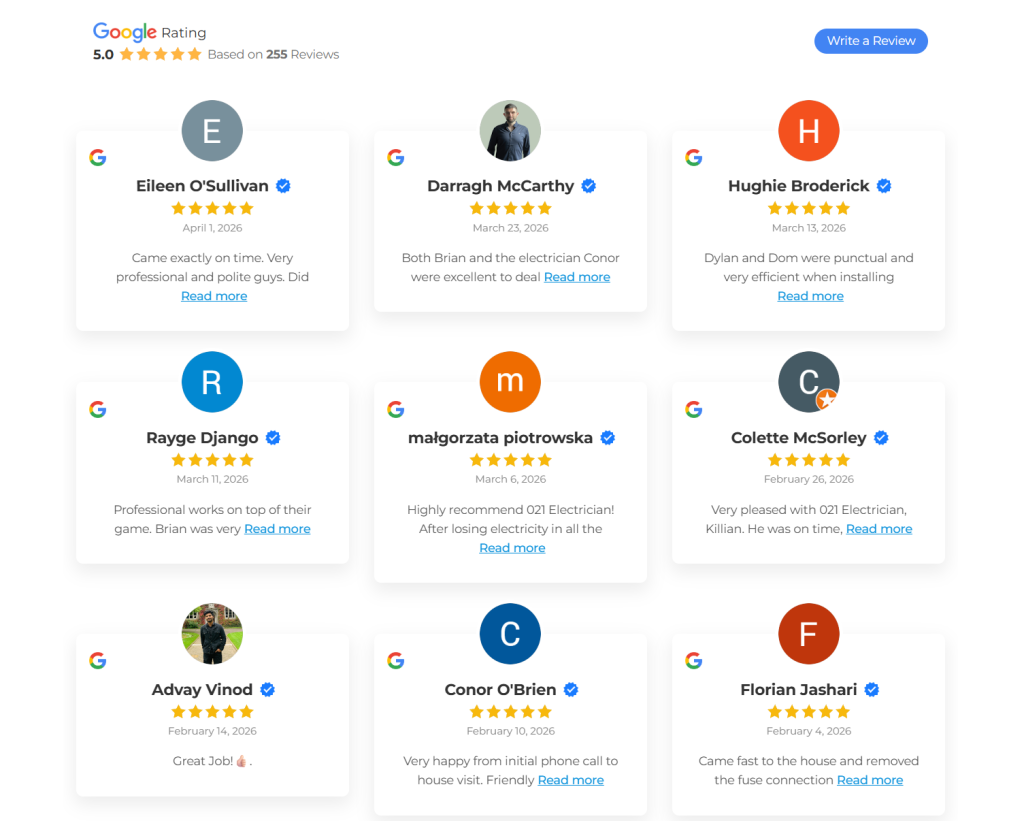Image resolution: width=1024 pixels, height=821 pixels.
Task: Click Advay Vinod's profile photo
Action: pos(212,634)
